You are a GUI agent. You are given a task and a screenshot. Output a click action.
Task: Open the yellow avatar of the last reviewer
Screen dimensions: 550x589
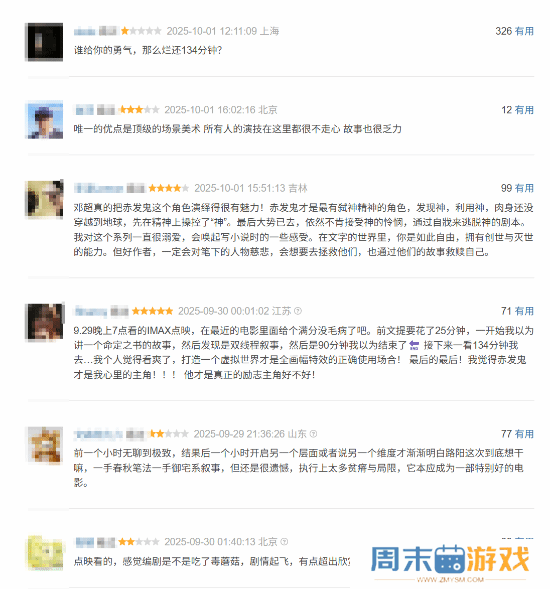click(45, 553)
